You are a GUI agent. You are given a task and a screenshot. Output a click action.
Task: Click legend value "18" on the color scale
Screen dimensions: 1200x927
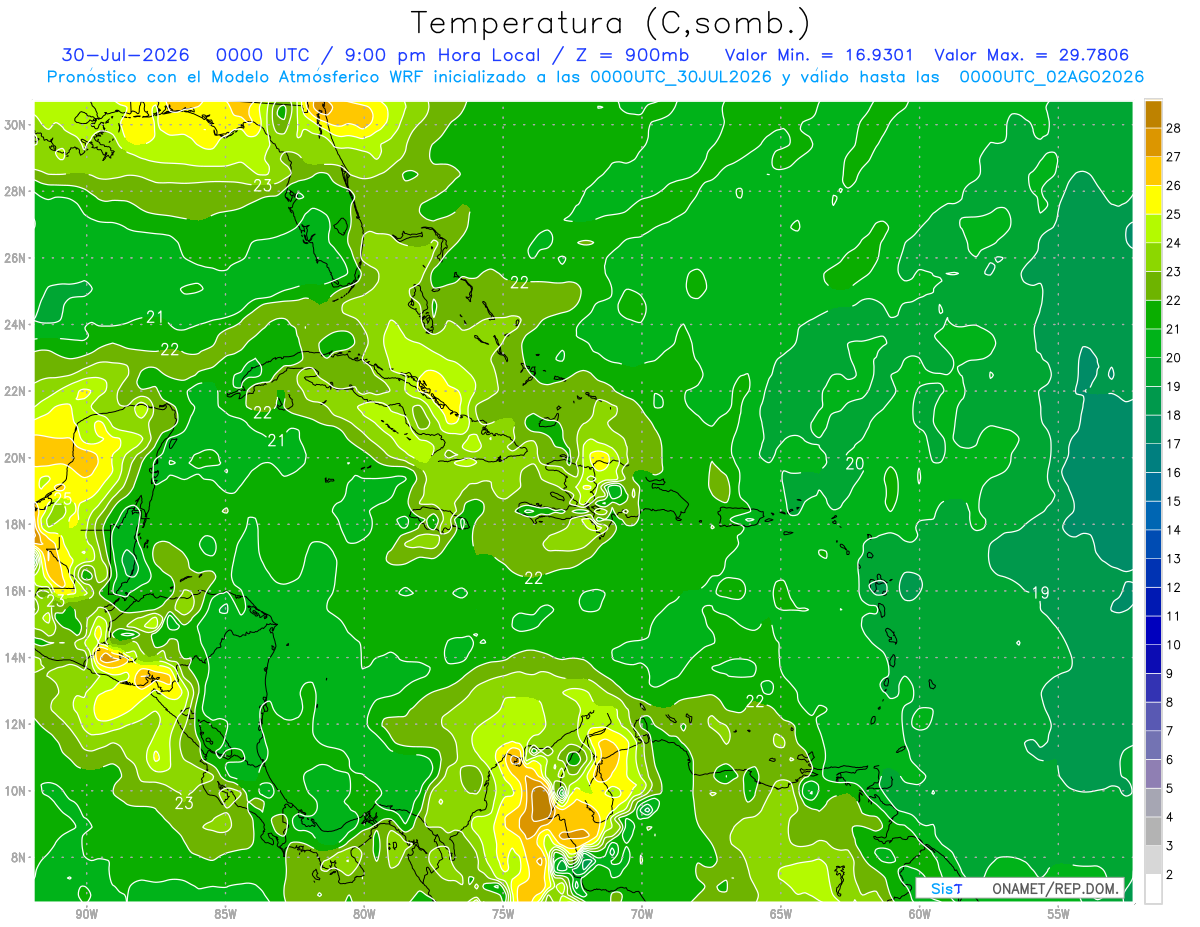click(x=1174, y=415)
